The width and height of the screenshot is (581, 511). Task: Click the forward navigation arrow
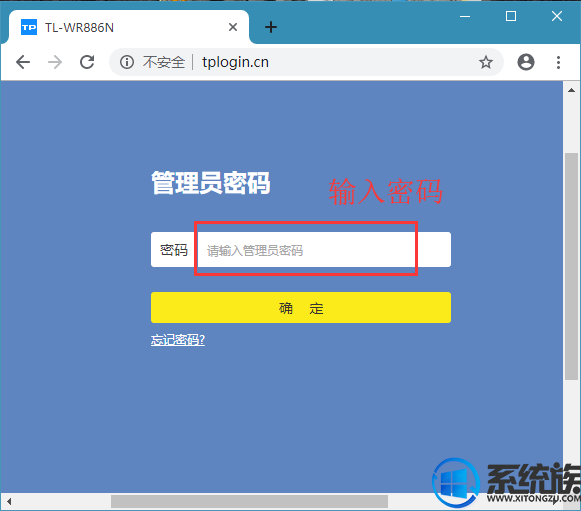click(x=55, y=62)
